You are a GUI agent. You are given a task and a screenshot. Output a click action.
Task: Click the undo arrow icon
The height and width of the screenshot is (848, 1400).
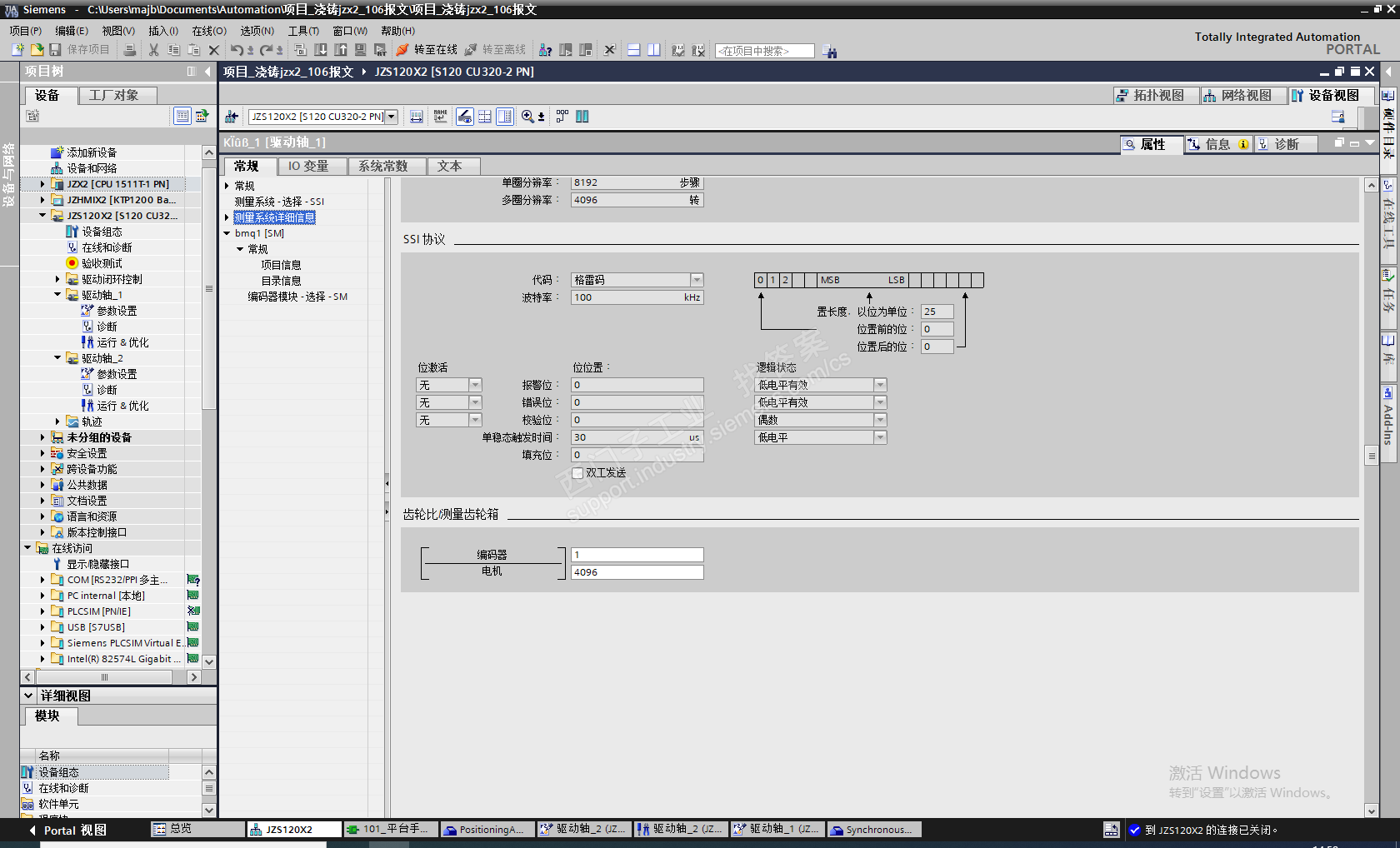coord(237,50)
